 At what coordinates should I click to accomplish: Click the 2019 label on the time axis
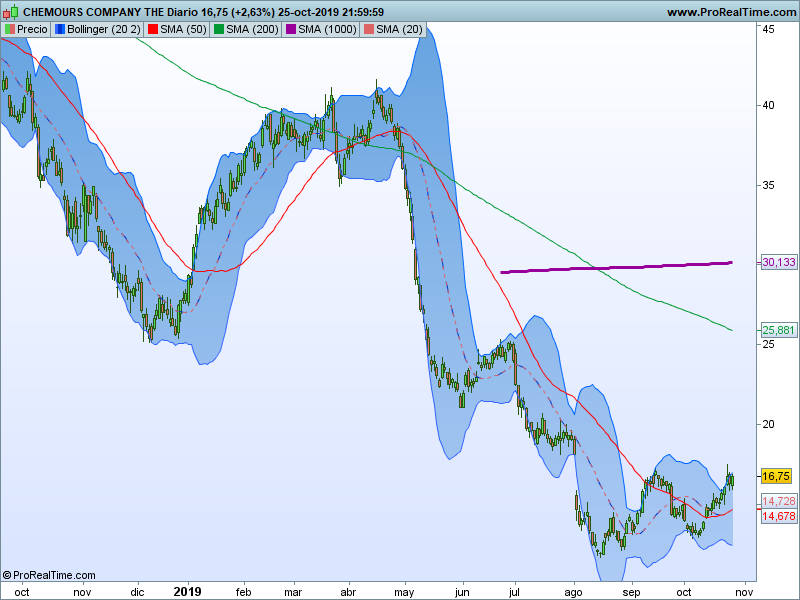[x=187, y=592]
